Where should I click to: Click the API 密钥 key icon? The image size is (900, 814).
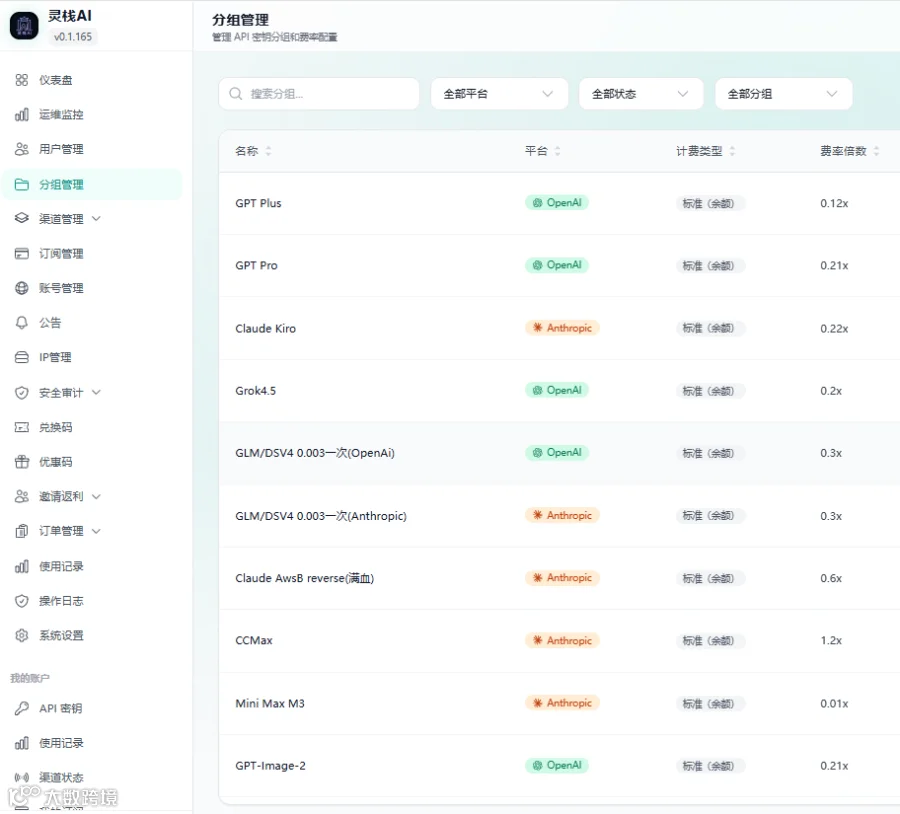[22, 708]
